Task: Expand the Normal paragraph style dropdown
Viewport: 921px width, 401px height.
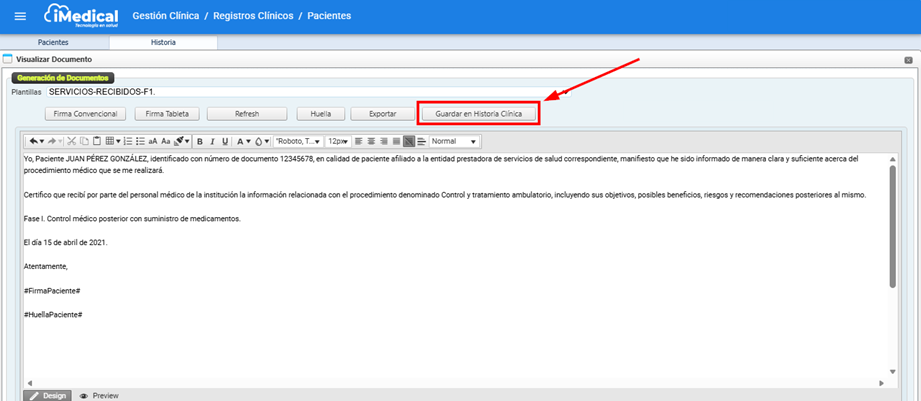Action: coord(455,141)
